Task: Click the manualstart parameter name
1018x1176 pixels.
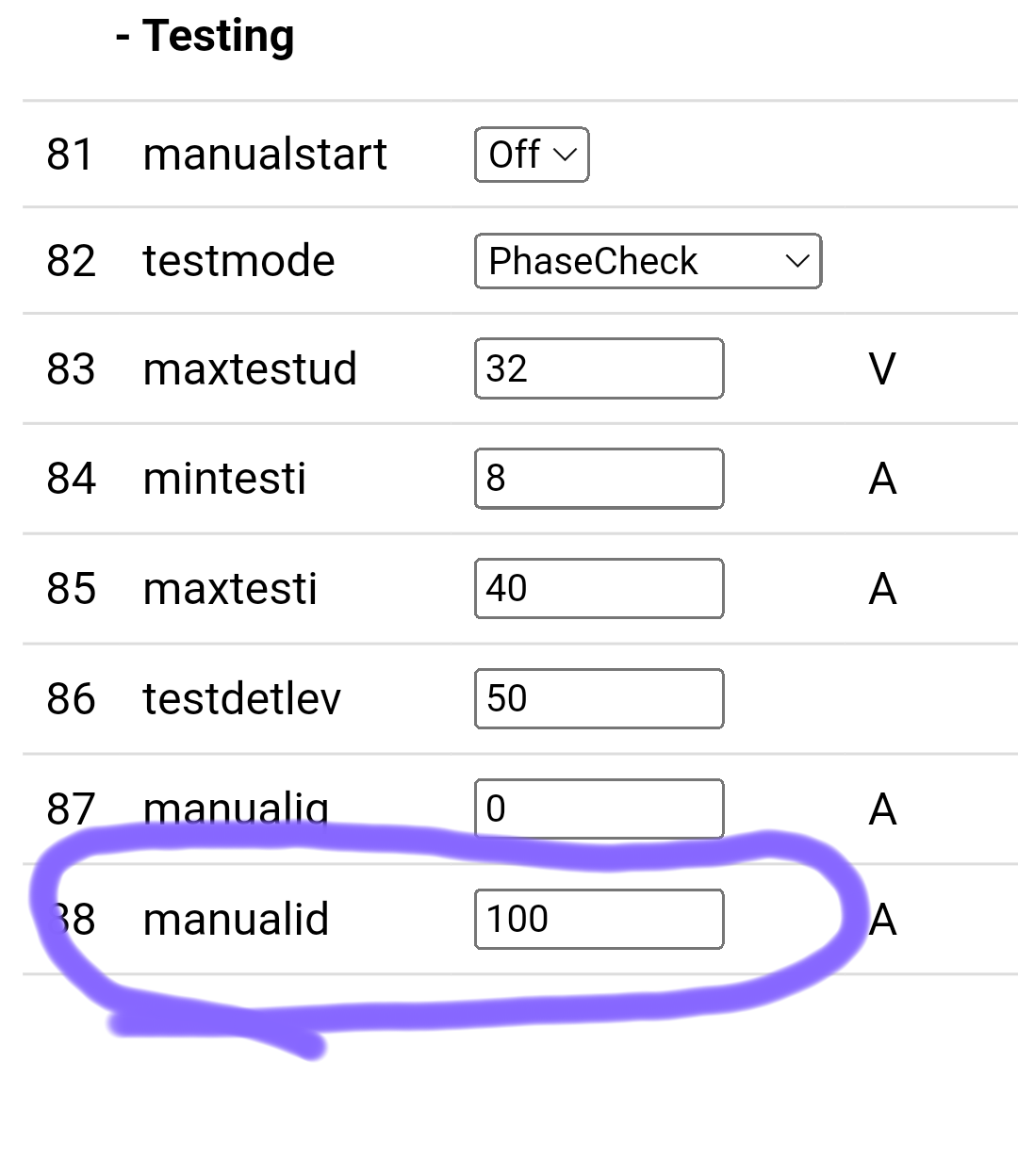Action: (x=265, y=155)
